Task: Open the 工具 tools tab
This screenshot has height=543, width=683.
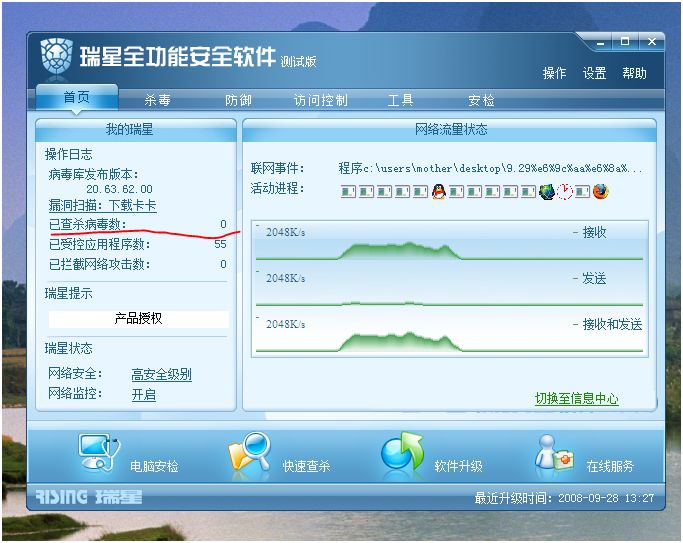Action: 400,101
